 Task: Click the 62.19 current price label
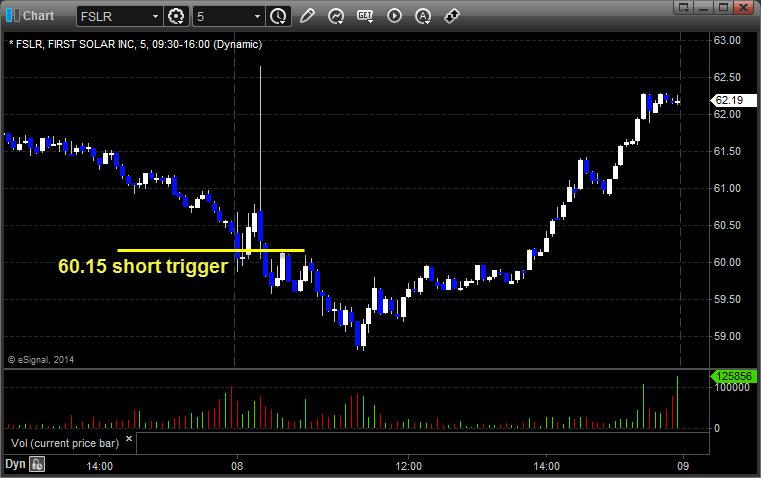coord(733,100)
